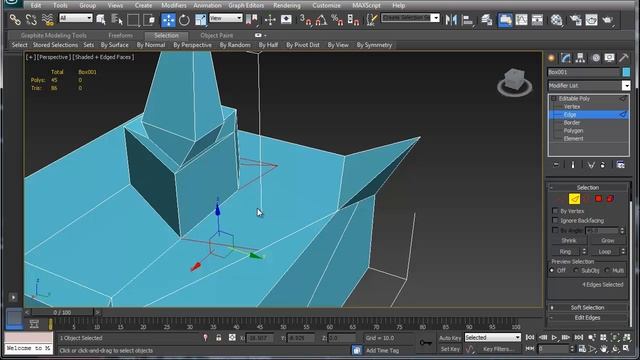Click the Edit Named Selection Sets icon
Viewport: 640px width, 360px height.
371,20
